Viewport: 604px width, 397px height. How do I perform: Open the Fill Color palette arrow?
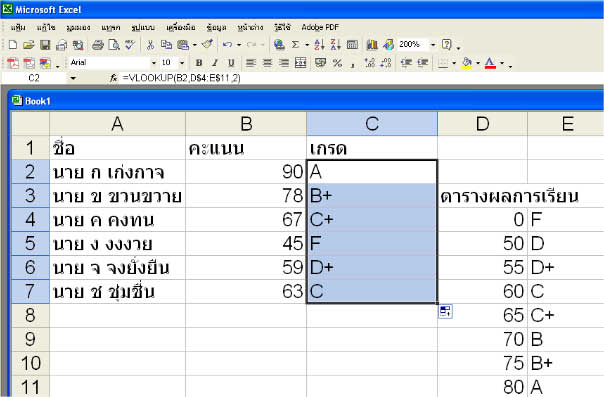[478, 63]
